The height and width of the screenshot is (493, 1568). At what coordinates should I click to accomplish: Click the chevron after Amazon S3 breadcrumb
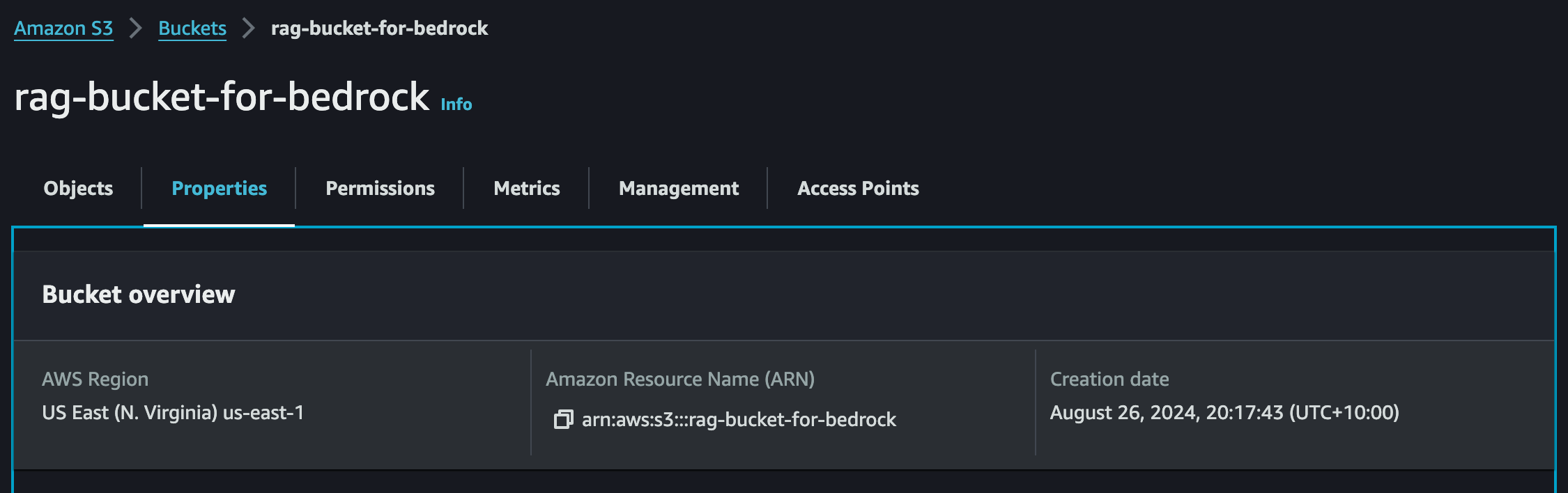pyautogui.click(x=136, y=29)
